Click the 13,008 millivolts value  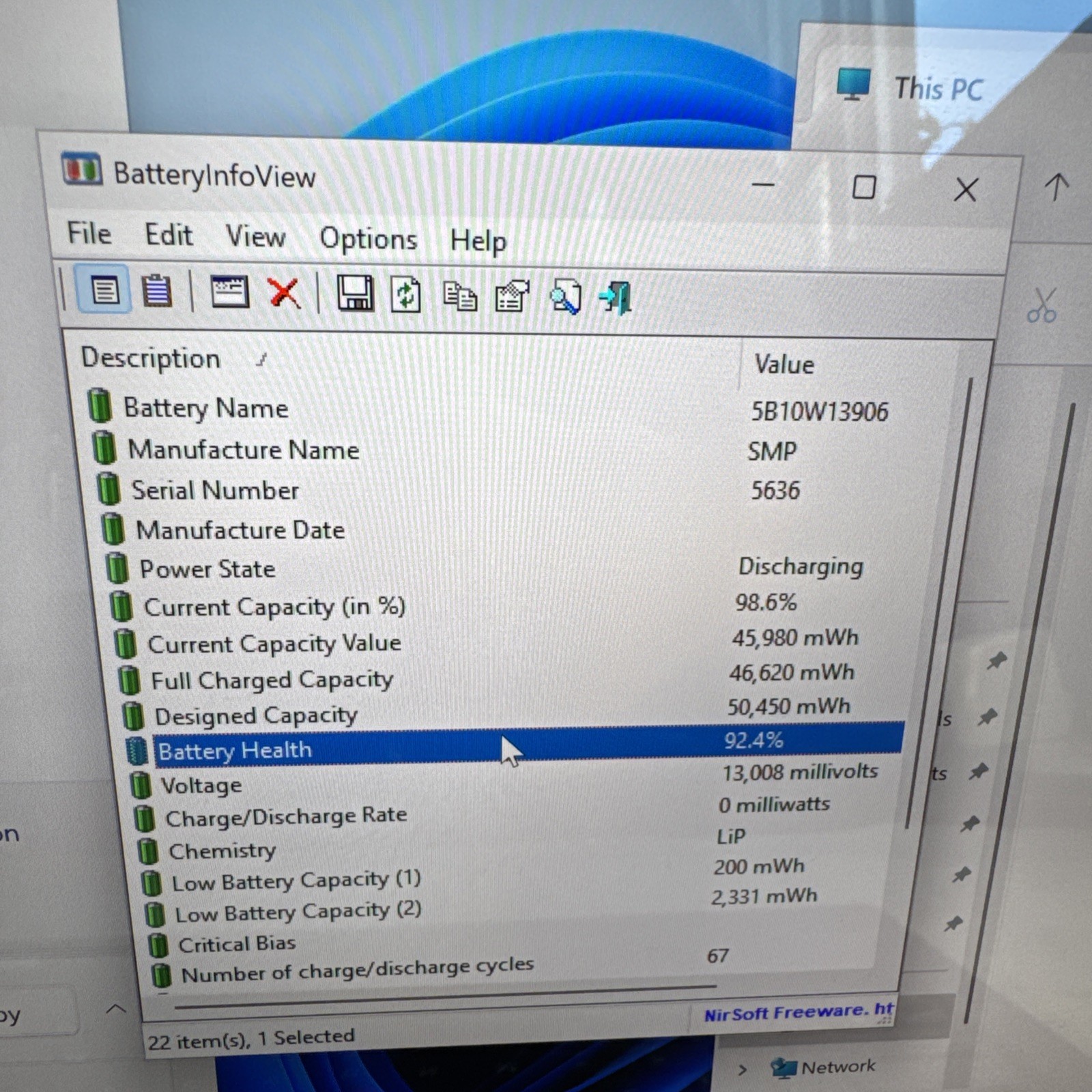(x=800, y=772)
